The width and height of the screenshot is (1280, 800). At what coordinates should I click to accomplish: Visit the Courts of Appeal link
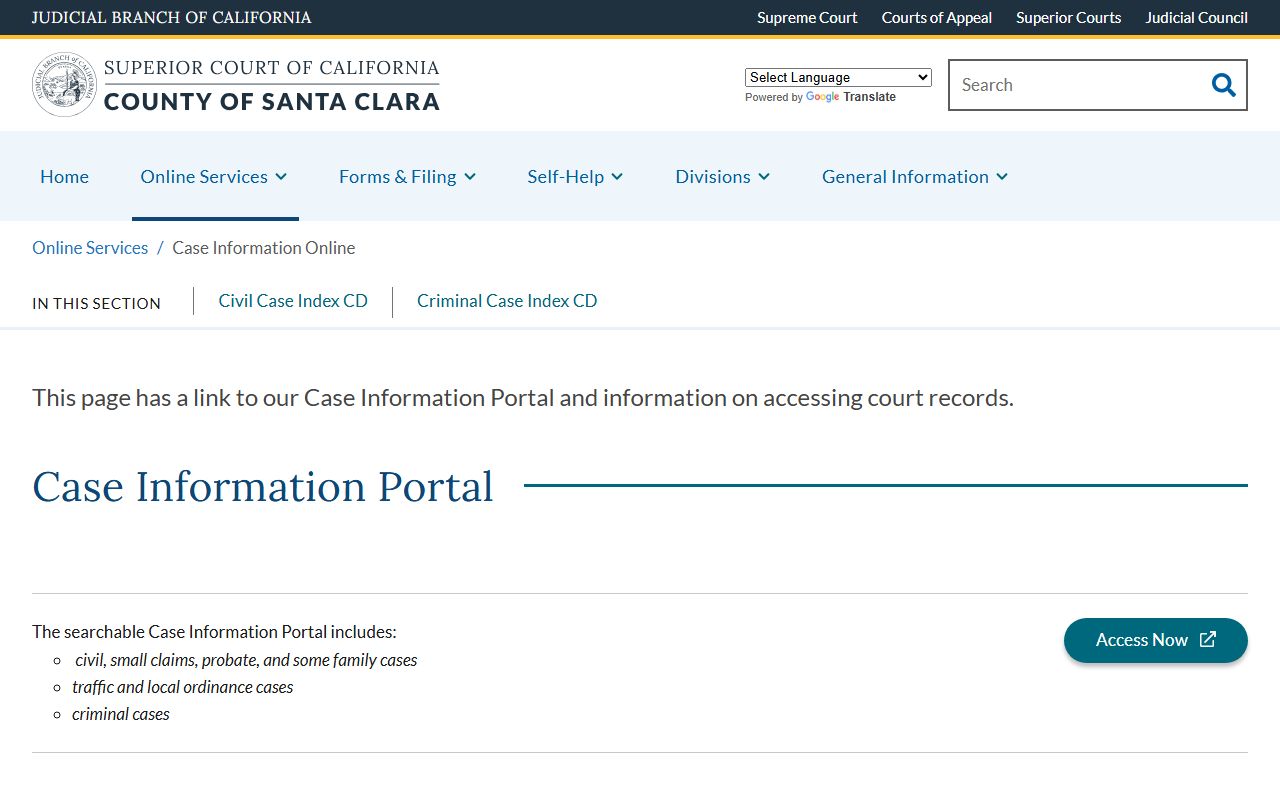pyautogui.click(x=937, y=18)
